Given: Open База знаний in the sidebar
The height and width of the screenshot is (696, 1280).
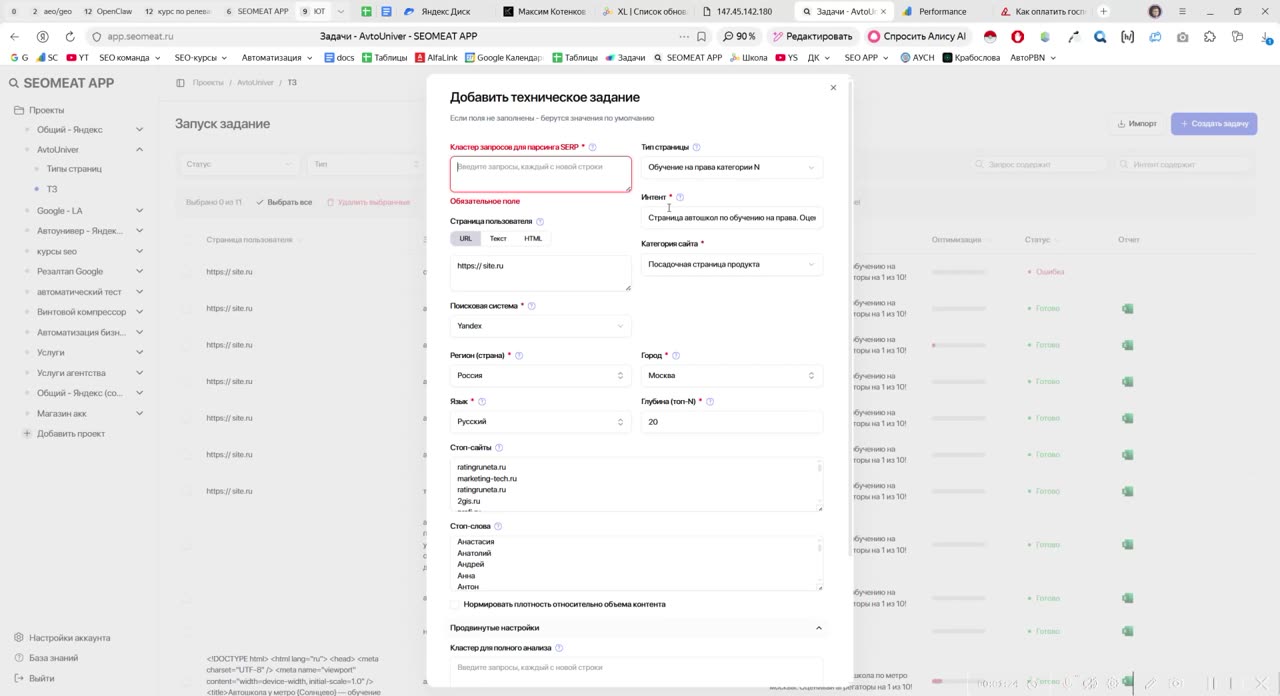Looking at the screenshot, I should click(46, 658).
